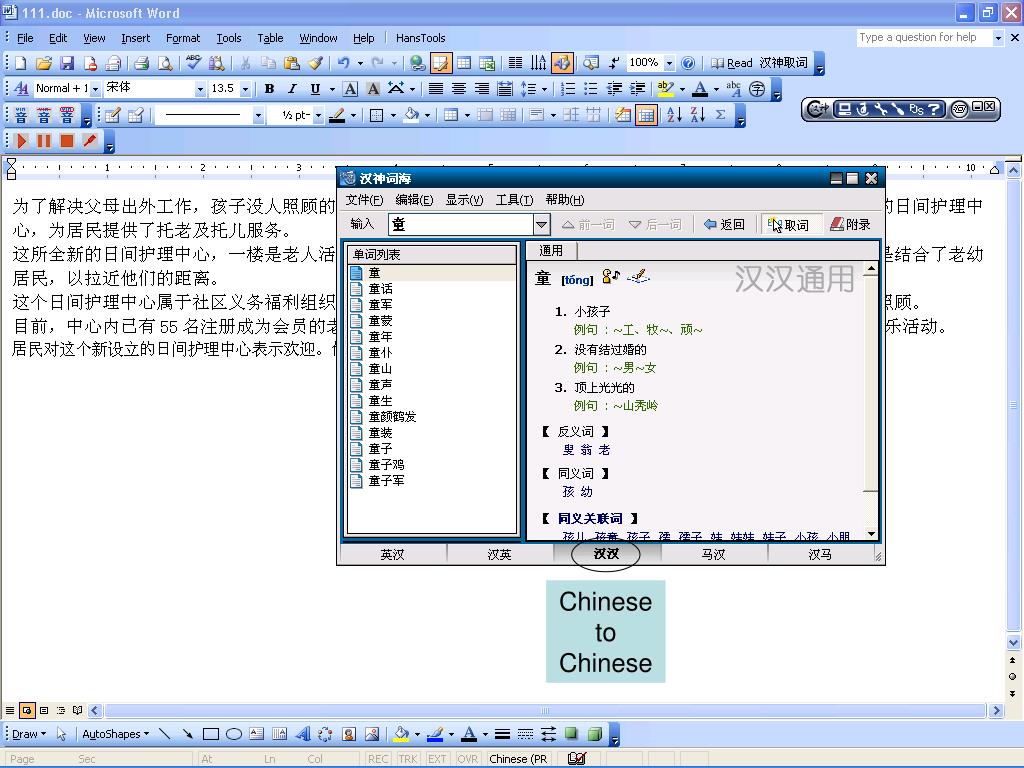Click the New Blank Document icon
Image resolution: width=1024 pixels, height=768 pixels.
(20, 63)
